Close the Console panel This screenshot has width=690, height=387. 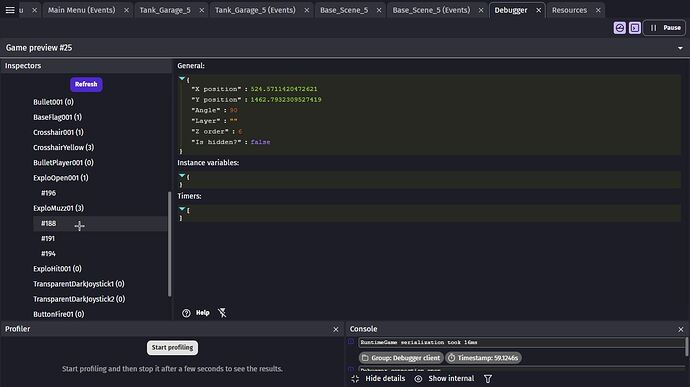tap(681, 329)
